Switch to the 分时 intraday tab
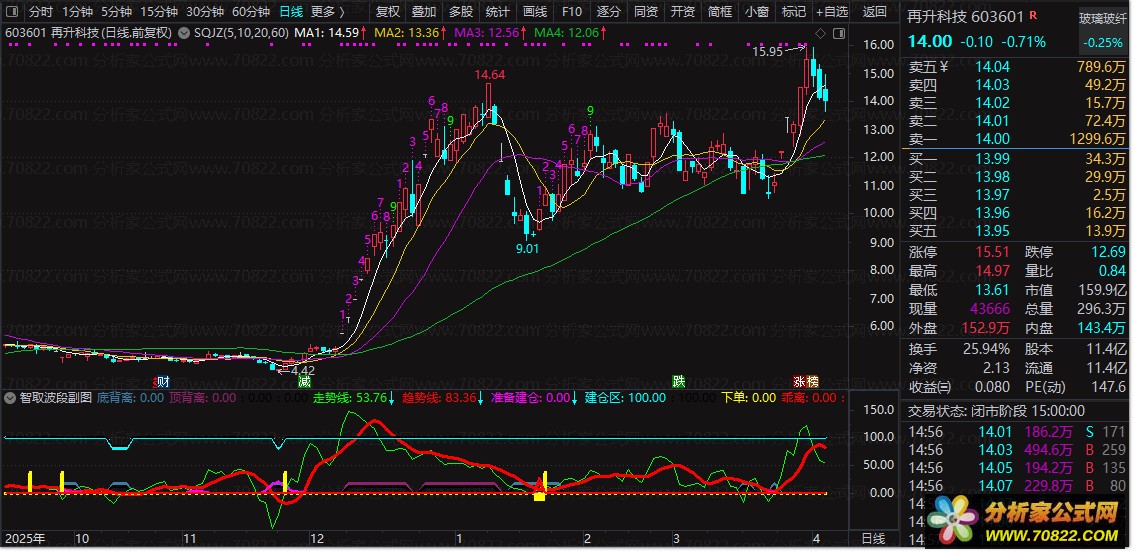Viewport: 1135px width, 552px height. coord(40,12)
